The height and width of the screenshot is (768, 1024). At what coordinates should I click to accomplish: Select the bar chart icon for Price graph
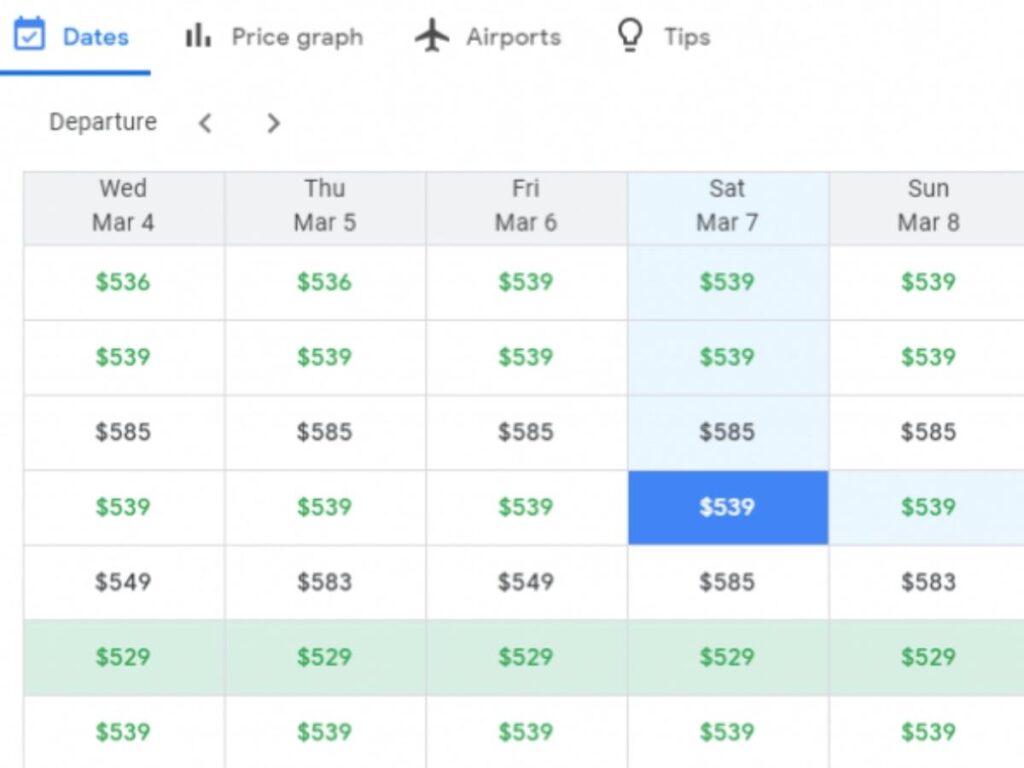pyautogui.click(x=196, y=34)
